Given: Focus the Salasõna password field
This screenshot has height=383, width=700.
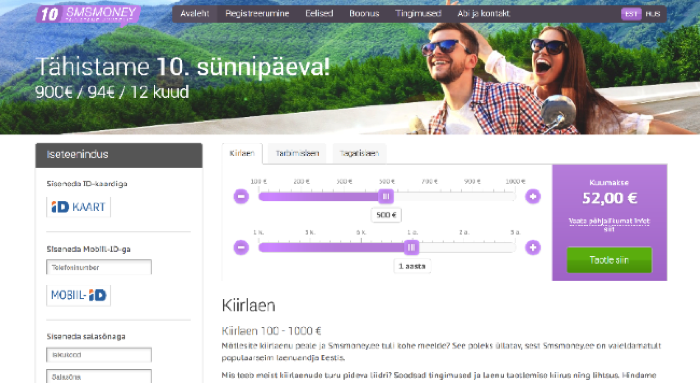Looking at the screenshot, I should [x=99, y=376].
